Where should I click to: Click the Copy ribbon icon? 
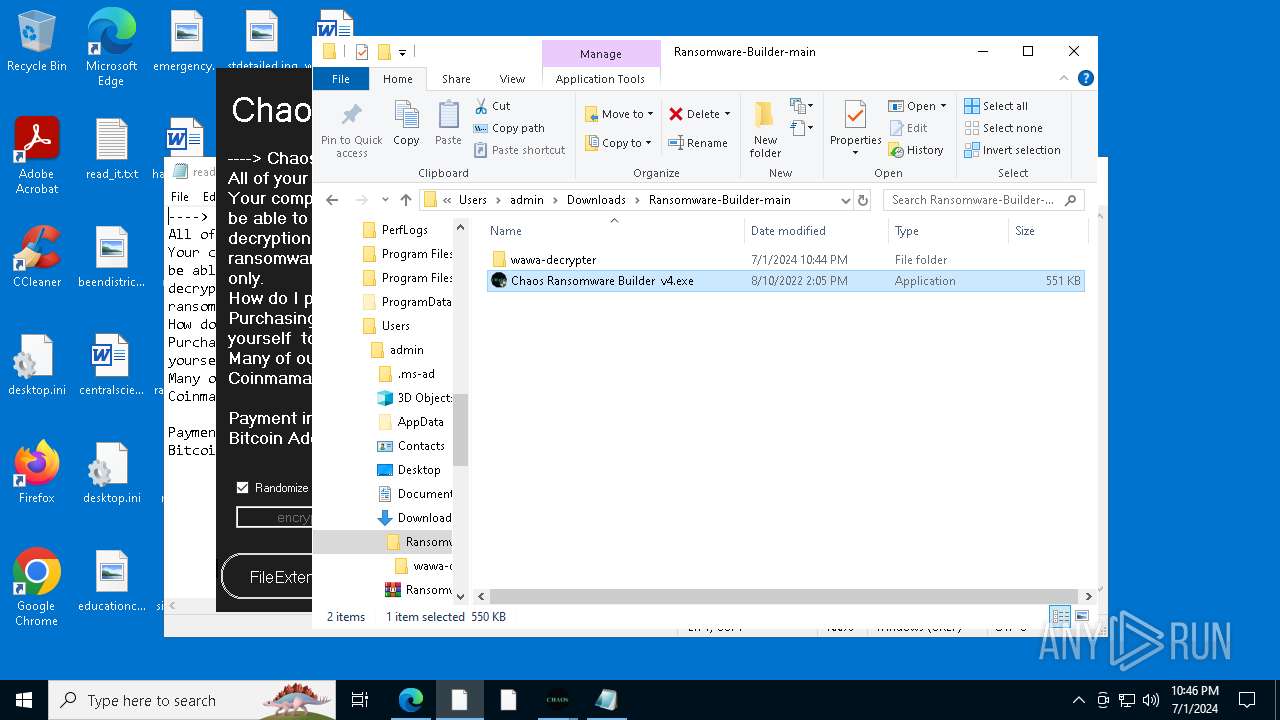(406, 114)
